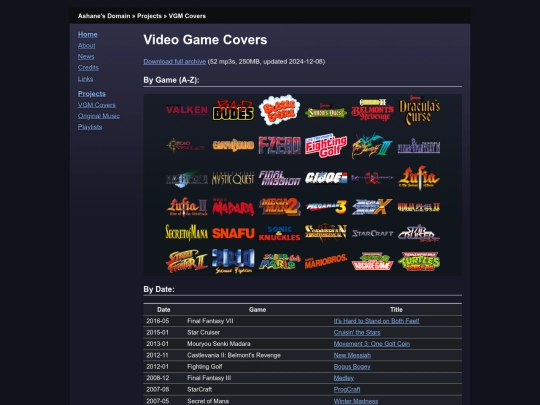This screenshot has width=540, height=405.
Task: Open the Lufia II logo
Action: 187,207
